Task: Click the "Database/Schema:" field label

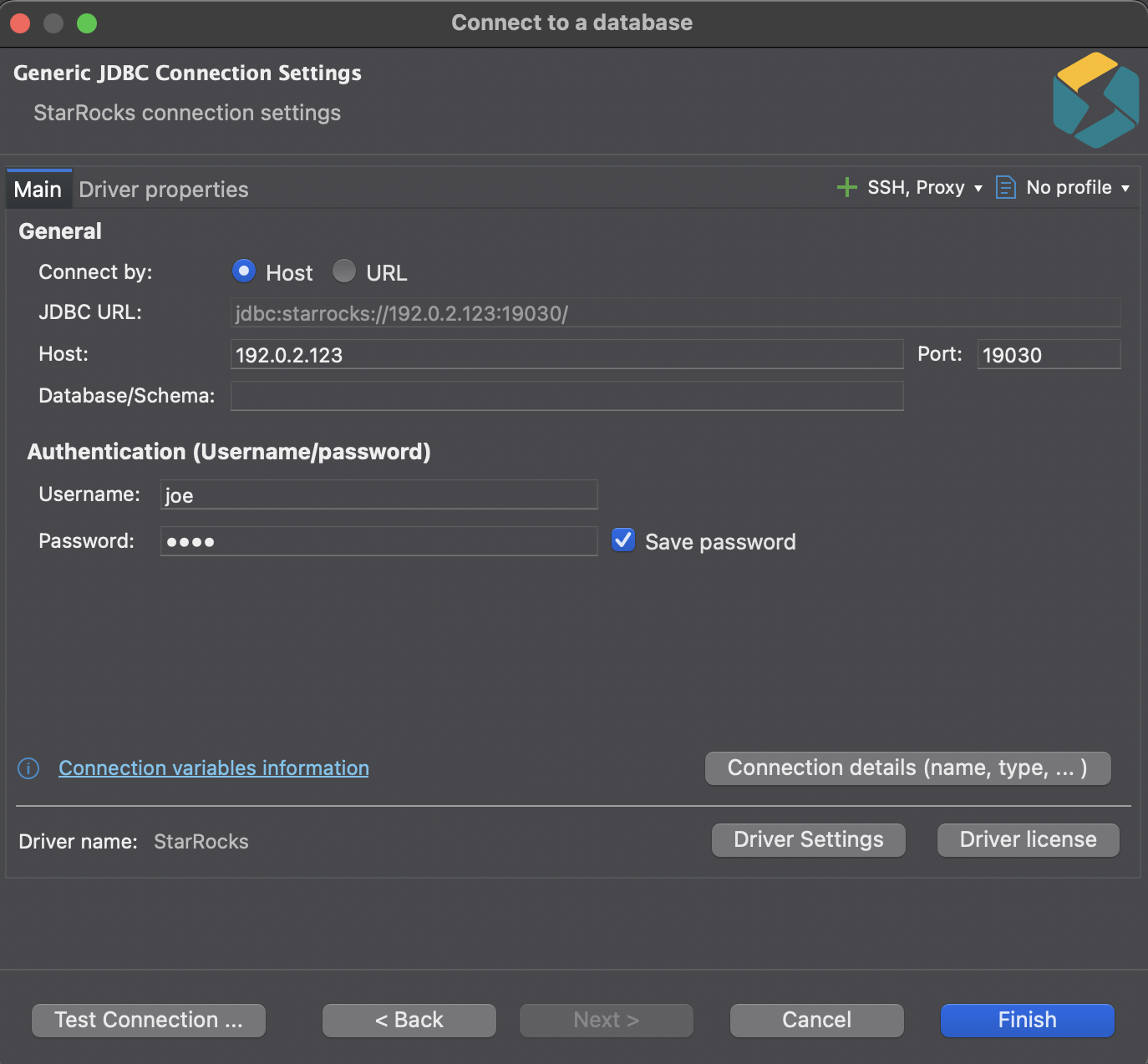Action: click(x=127, y=396)
